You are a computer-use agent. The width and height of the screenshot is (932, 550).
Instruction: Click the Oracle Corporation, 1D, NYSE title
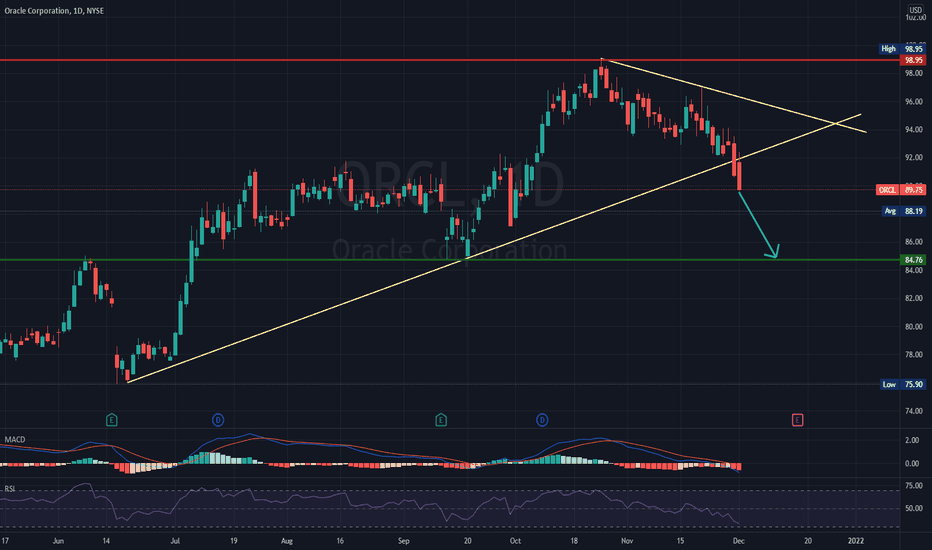coord(54,11)
